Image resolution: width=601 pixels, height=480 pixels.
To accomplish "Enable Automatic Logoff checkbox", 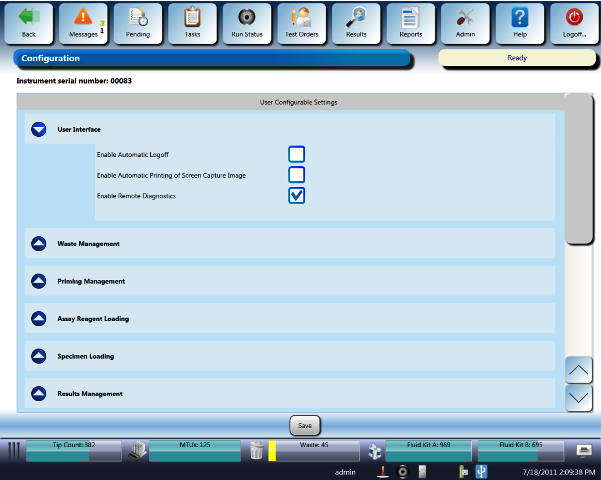I will (296, 154).
